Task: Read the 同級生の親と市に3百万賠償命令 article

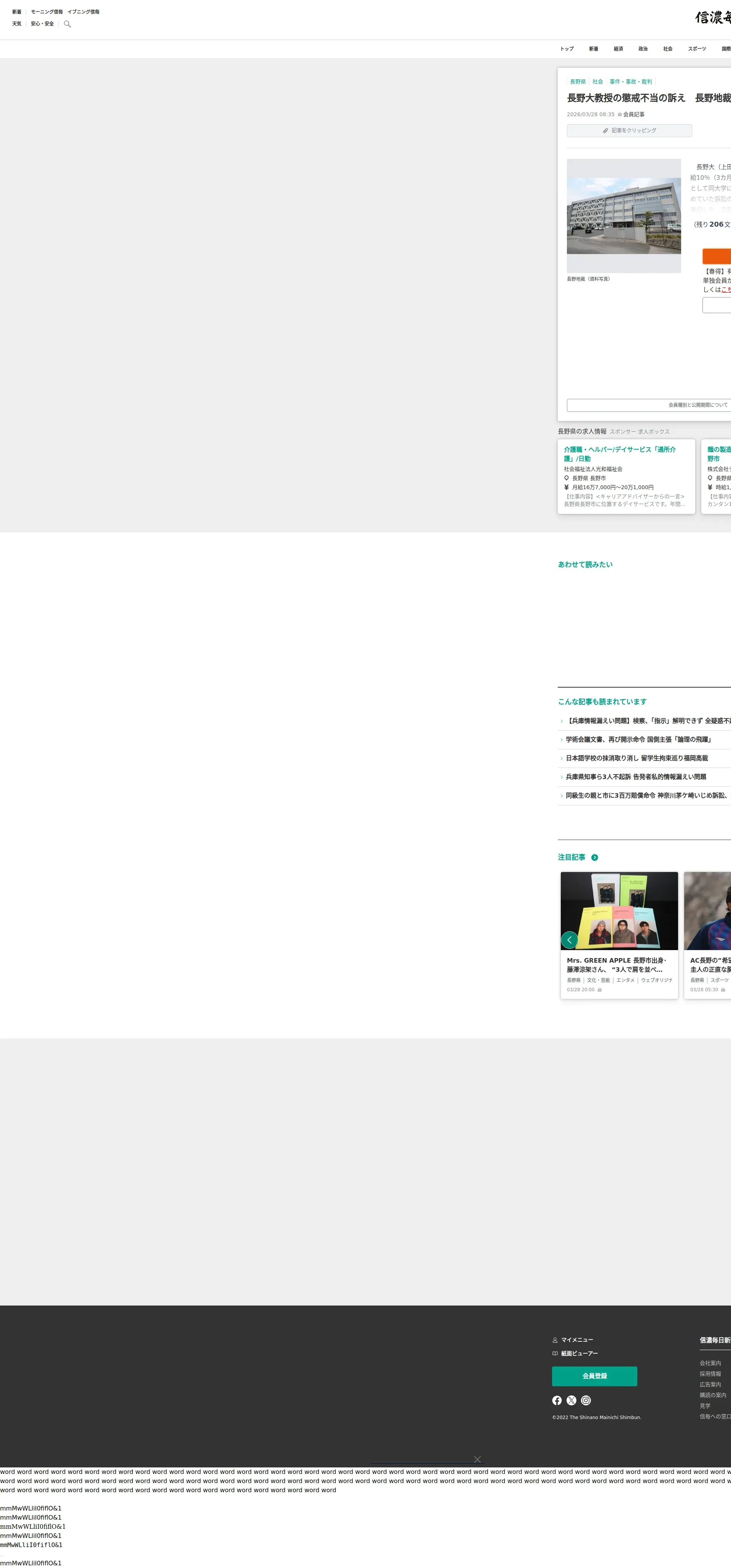Action: pos(648,795)
